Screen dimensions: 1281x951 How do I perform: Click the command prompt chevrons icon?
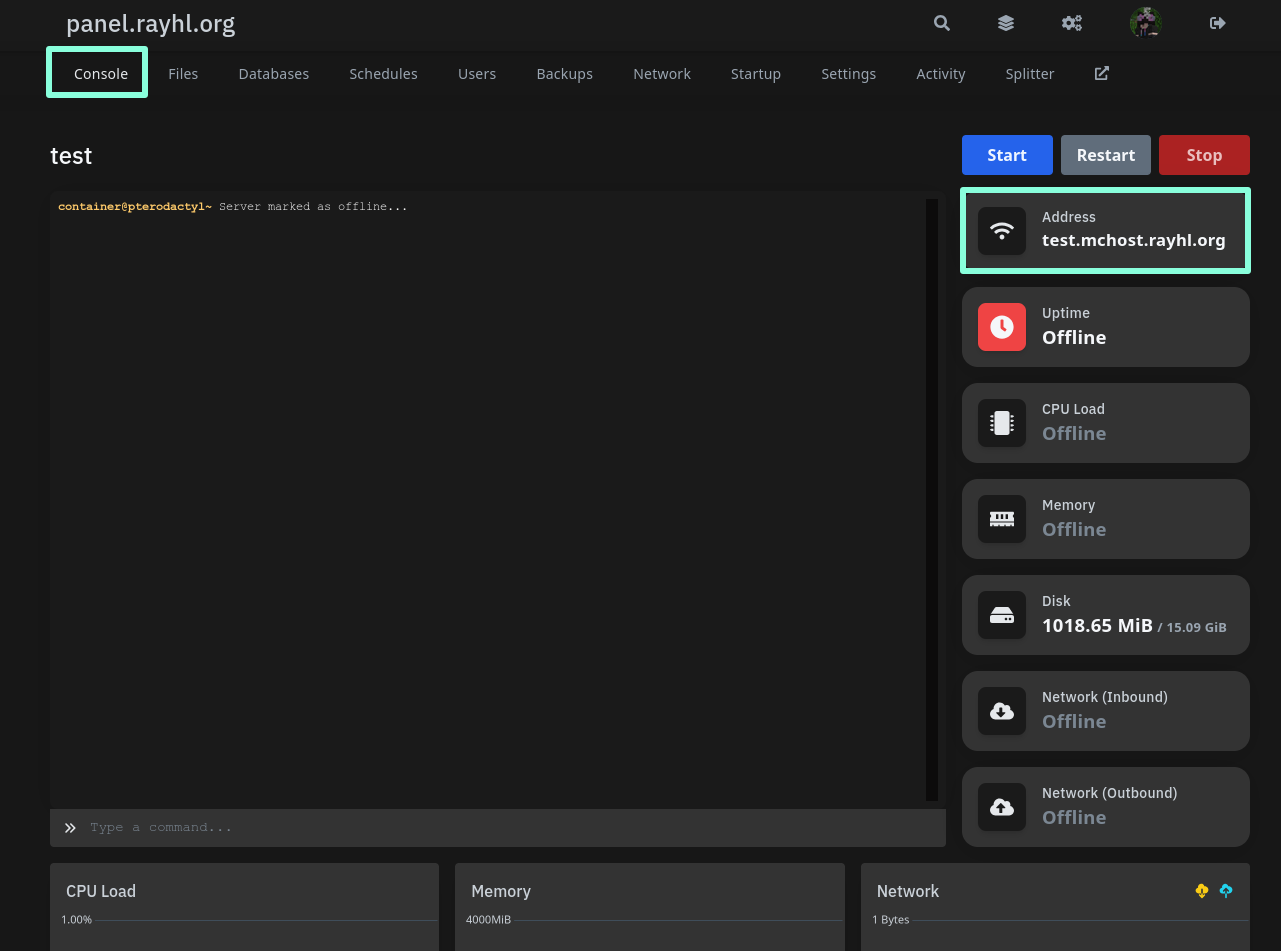70,828
